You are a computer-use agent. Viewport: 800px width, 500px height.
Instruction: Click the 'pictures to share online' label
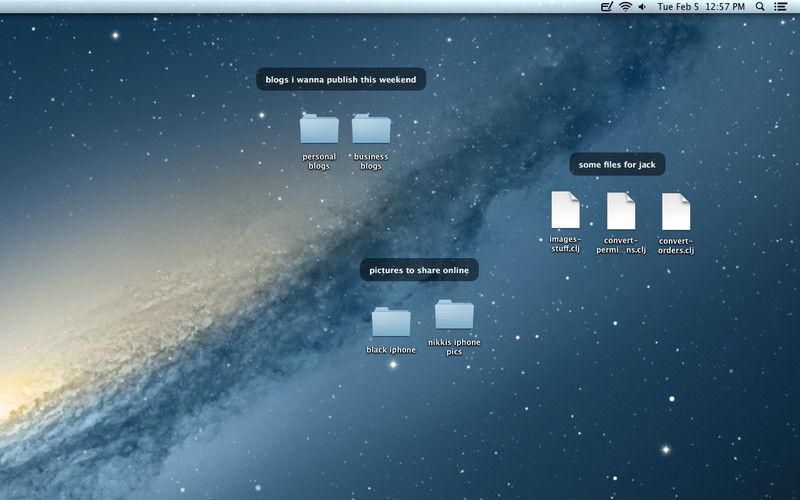click(x=419, y=270)
